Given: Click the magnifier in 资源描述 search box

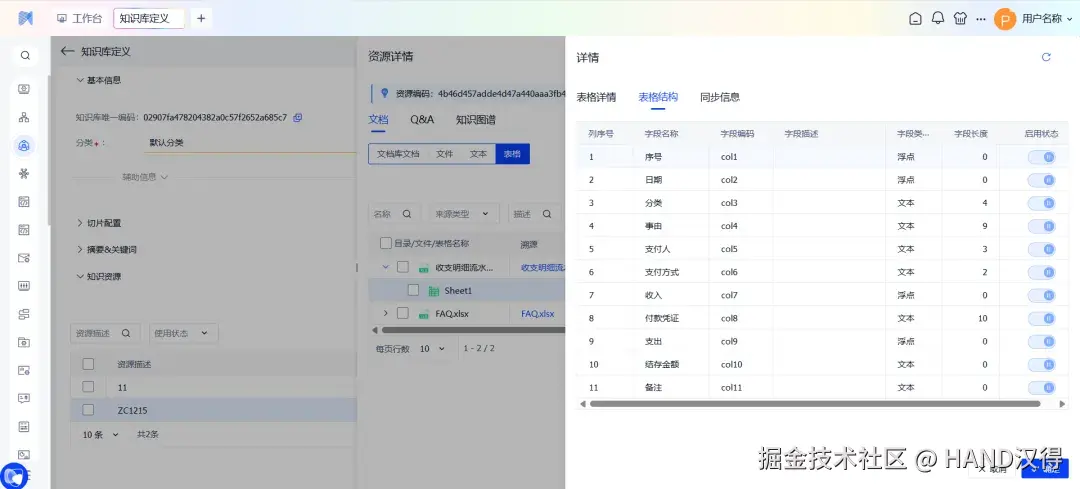Looking at the screenshot, I should 126,333.
